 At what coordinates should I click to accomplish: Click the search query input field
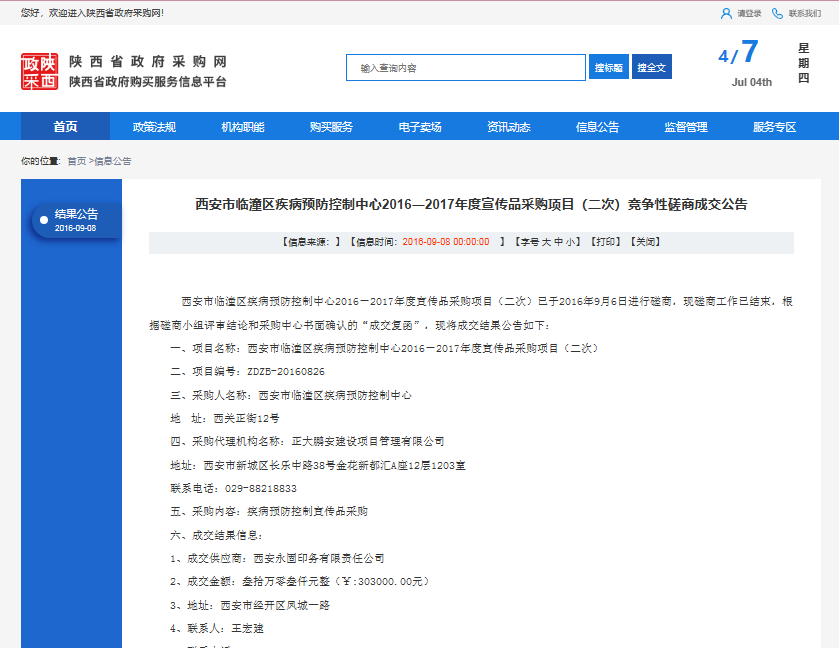pyautogui.click(x=466, y=67)
